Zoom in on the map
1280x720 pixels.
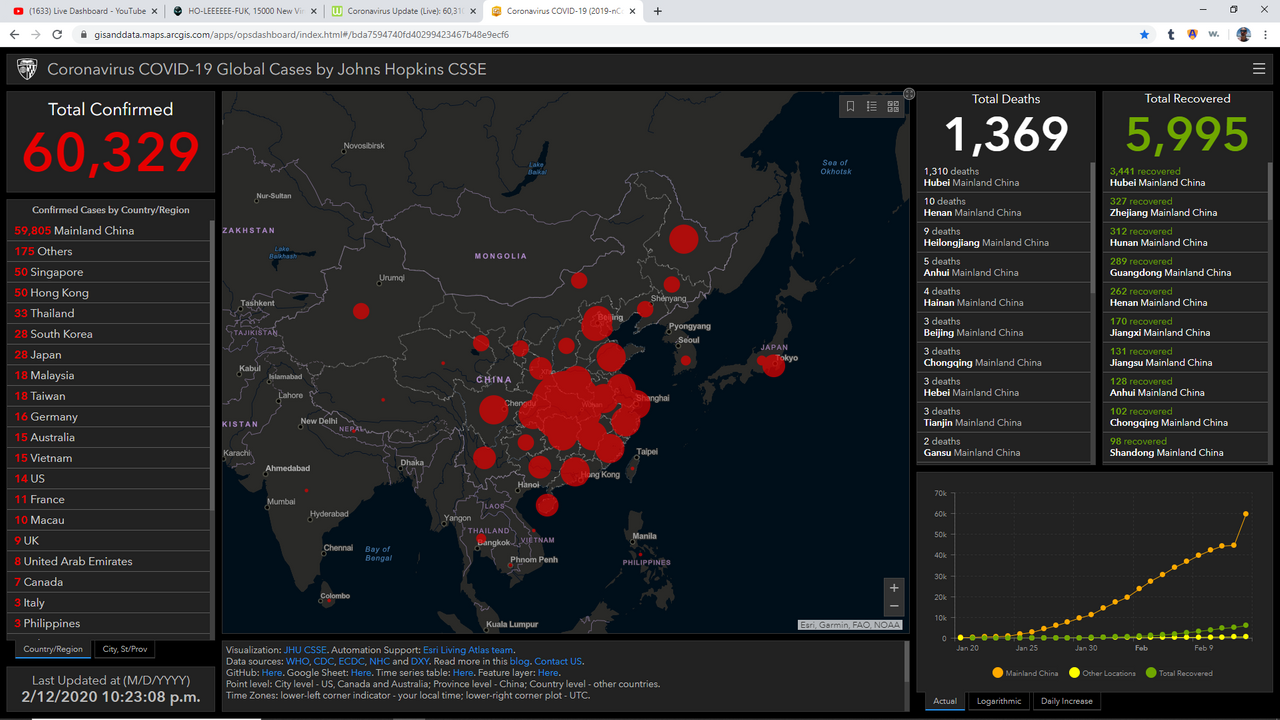click(894, 587)
